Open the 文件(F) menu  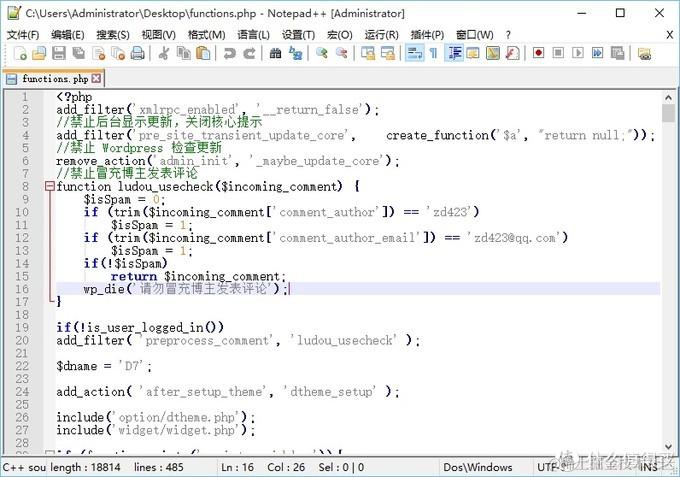pos(23,35)
